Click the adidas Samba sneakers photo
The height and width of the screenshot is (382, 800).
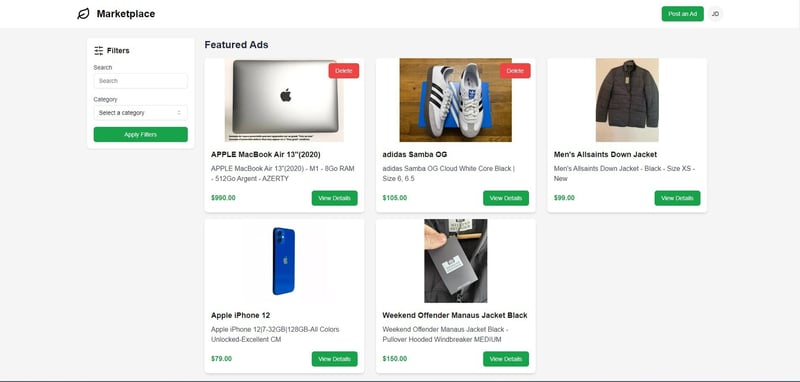(x=456, y=100)
